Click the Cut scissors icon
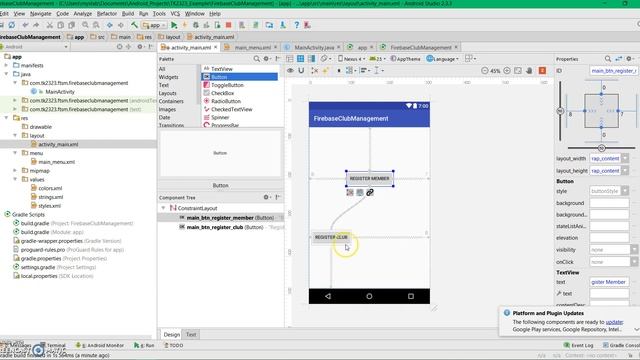Screen dimensions: 640x360 [x=49, y=25]
